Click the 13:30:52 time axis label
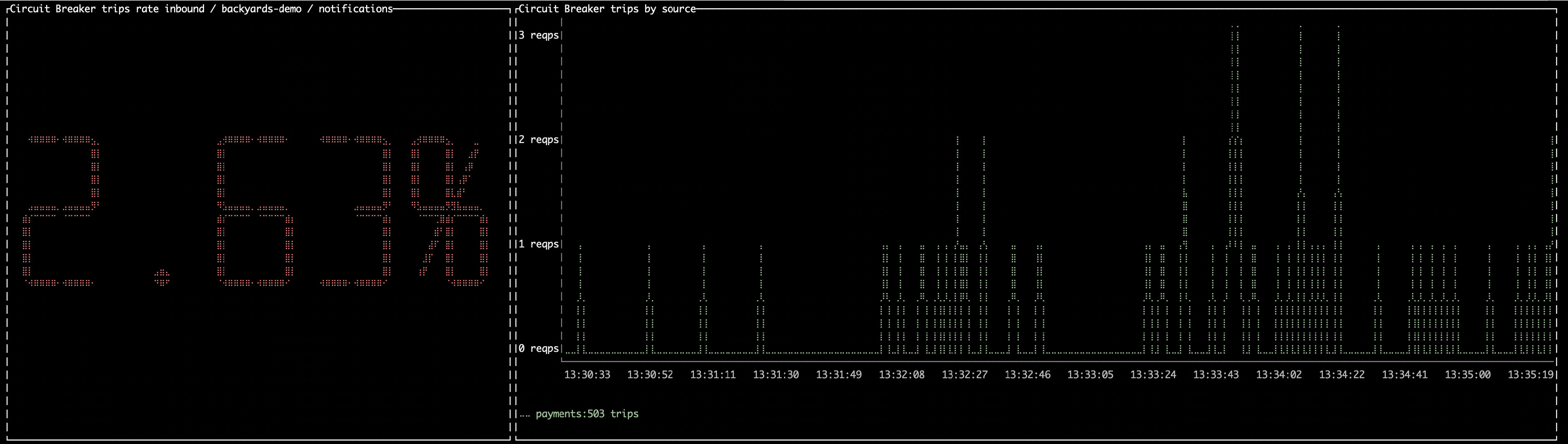This screenshot has height=444, width=1568. point(650,375)
